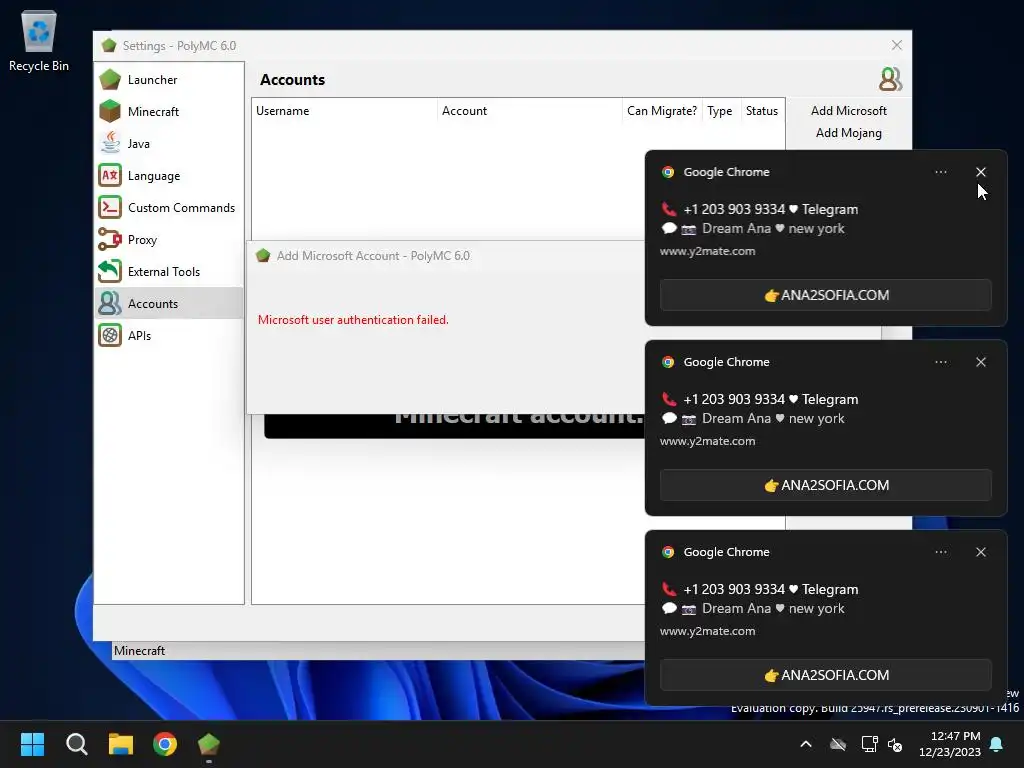This screenshot has height=768, width=1024.
Task: Open the Windows Start menu
Action: pos(33,744)
